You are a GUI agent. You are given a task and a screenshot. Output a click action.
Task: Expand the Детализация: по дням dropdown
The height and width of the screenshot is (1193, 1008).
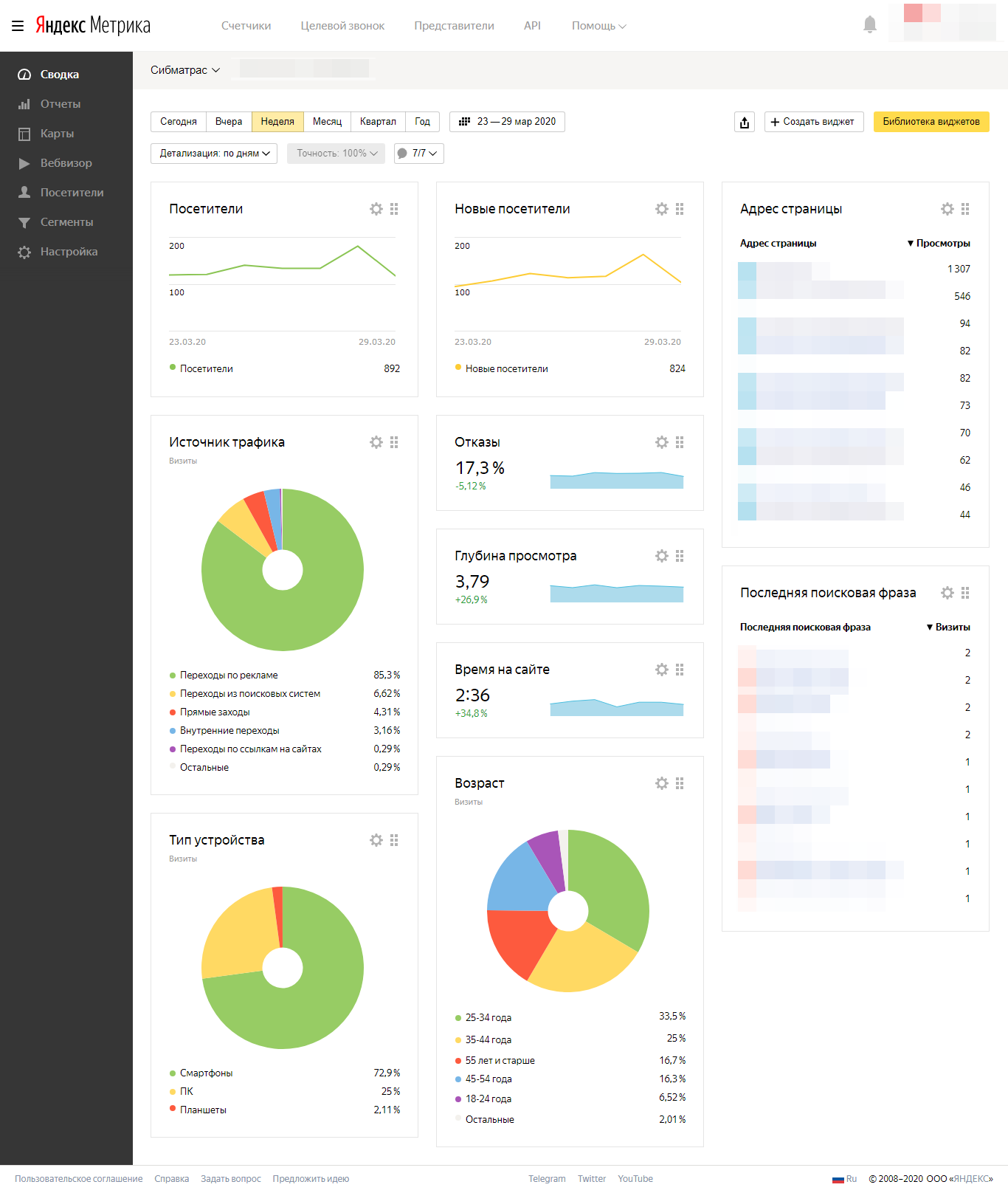click(214, 154)
